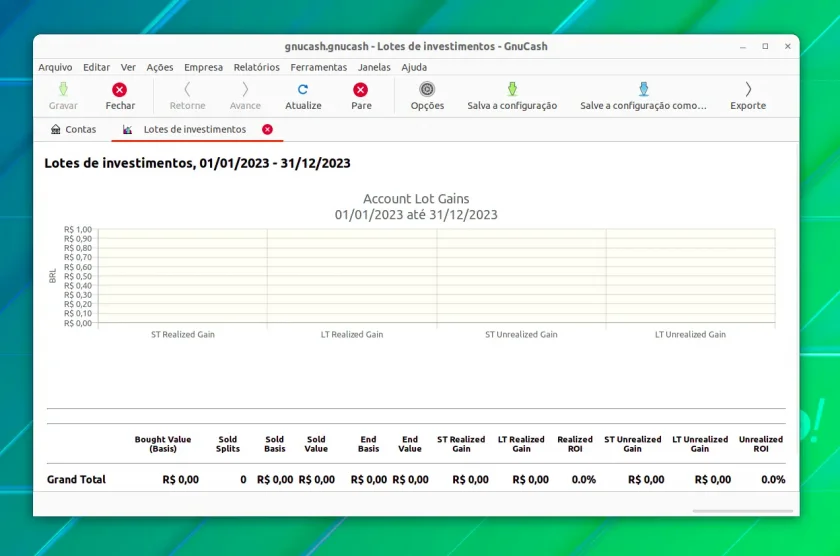Screen dimensions: 840x556
Task: Open the Ações menu
Action: pos(160,67)
